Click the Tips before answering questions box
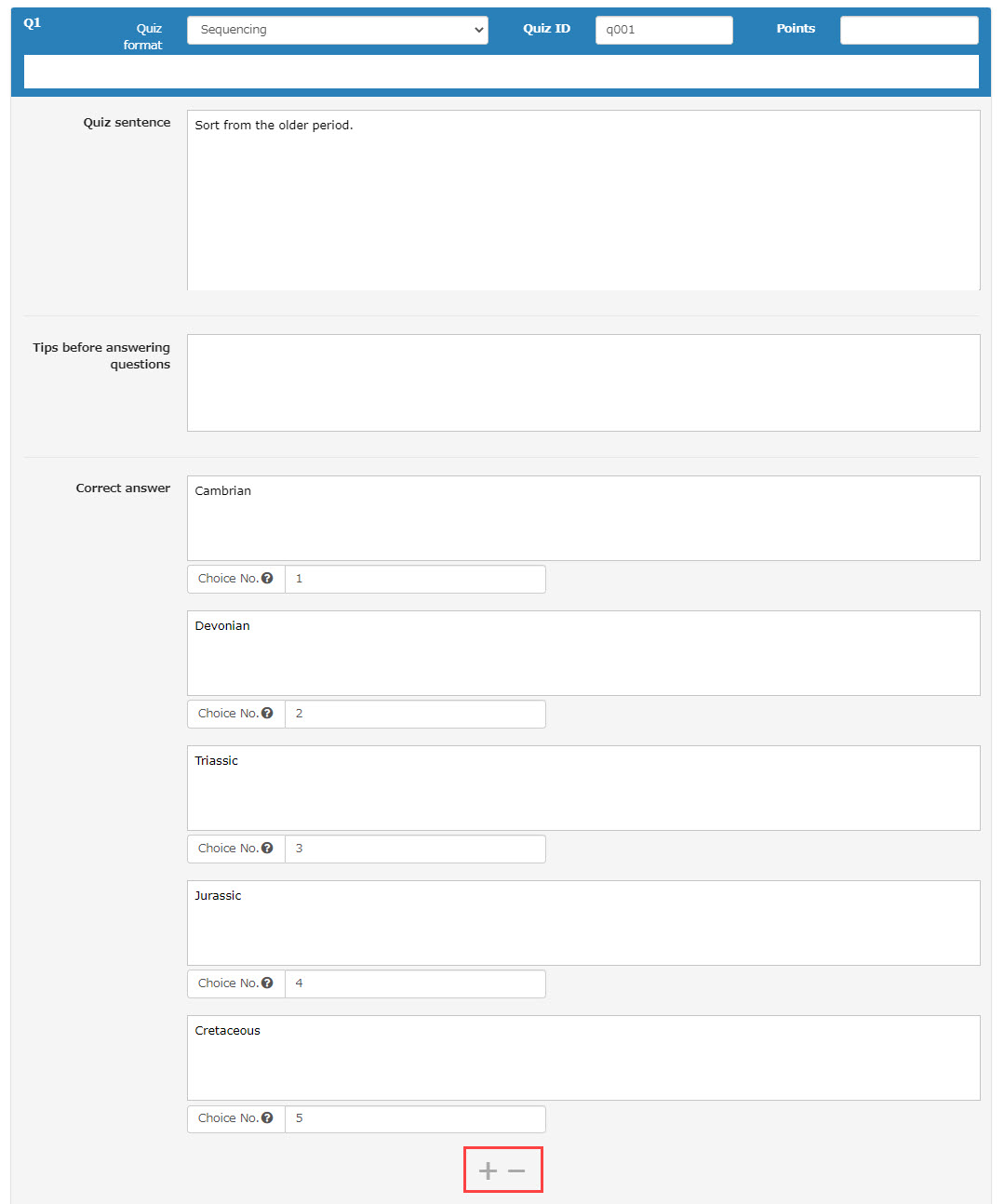Screen dimensions: 1004x1204 [583, 382]
